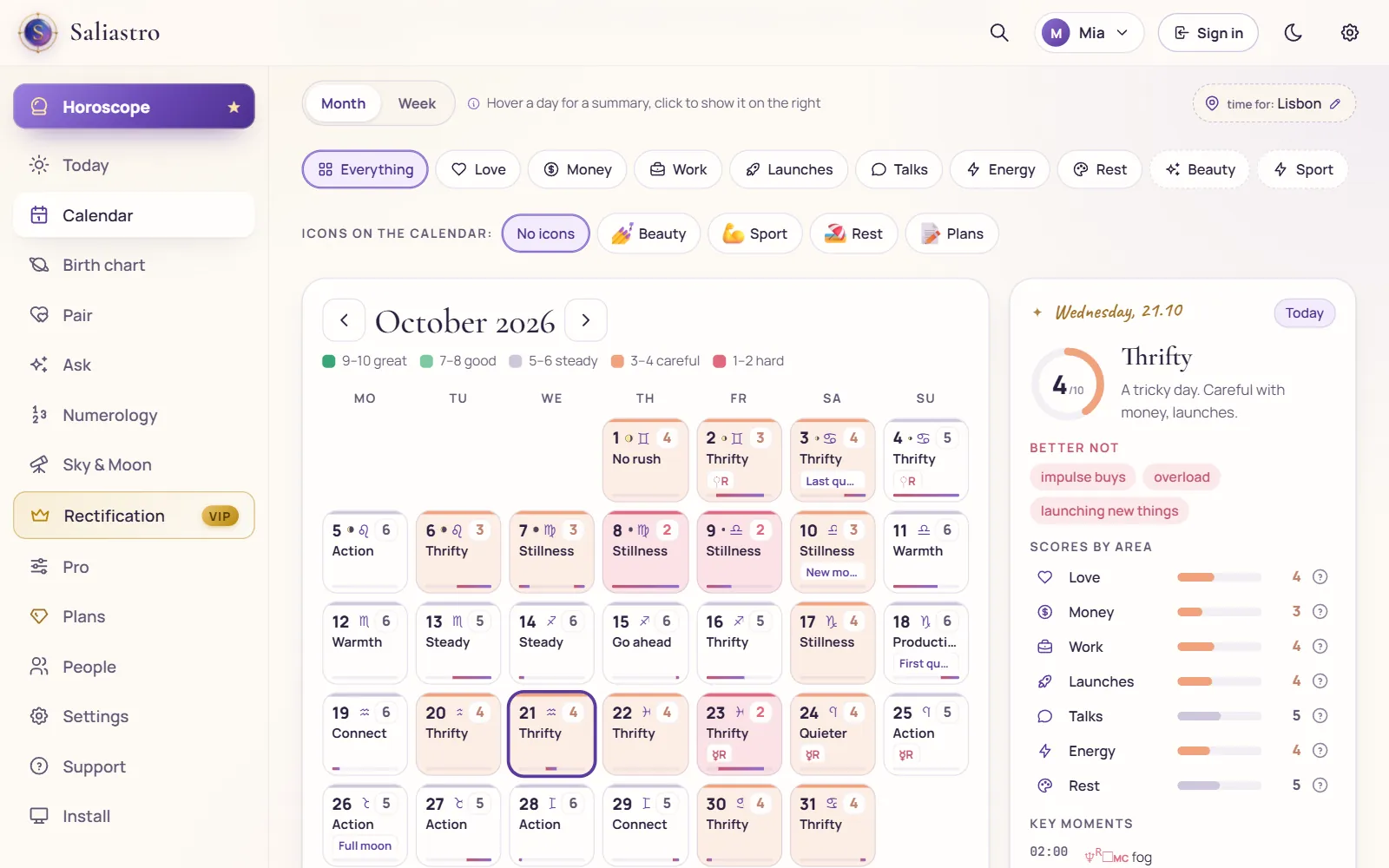1389x868 pixels.
Task: Open the help icon for Money score
Action: 1320,612
